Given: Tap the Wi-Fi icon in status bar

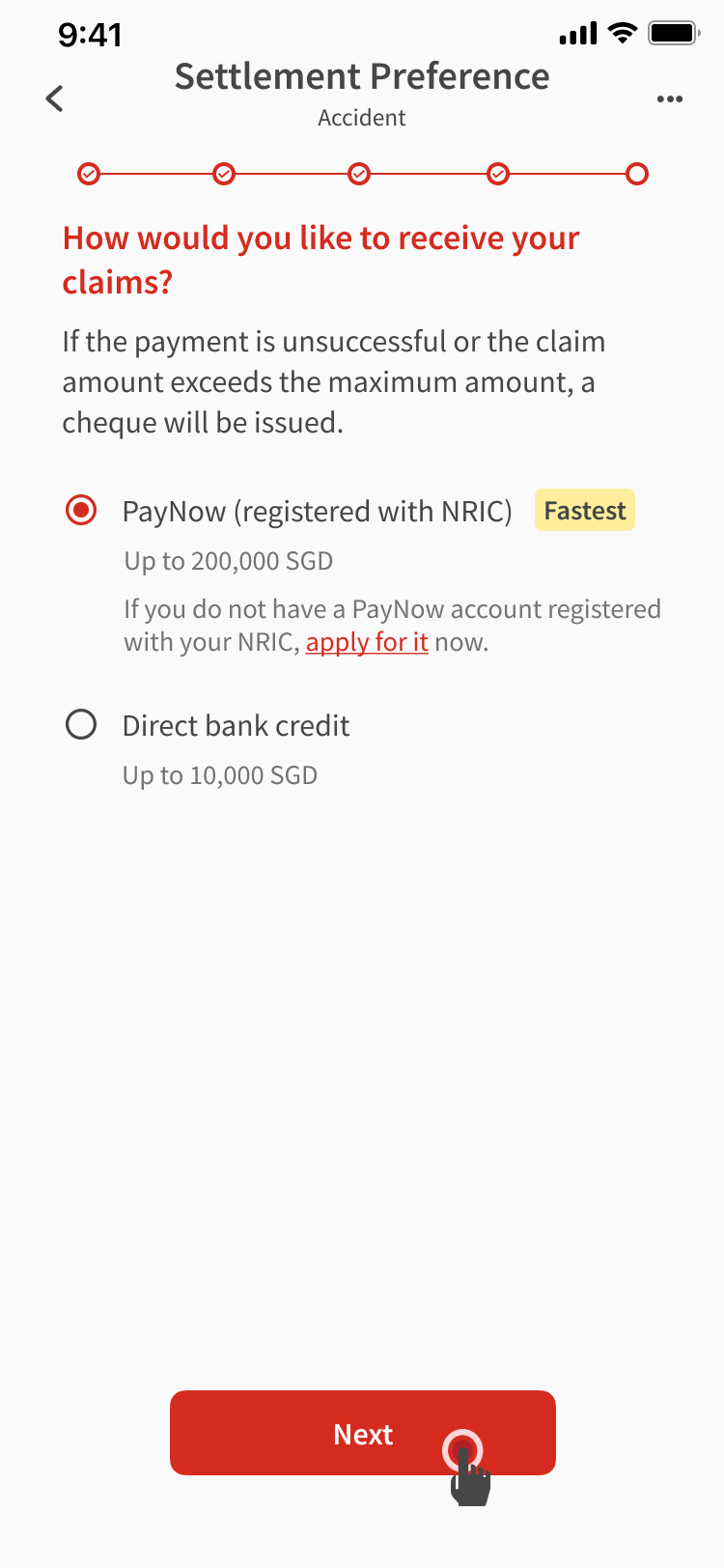Looking at the screenshot, I should pos(623,34).
